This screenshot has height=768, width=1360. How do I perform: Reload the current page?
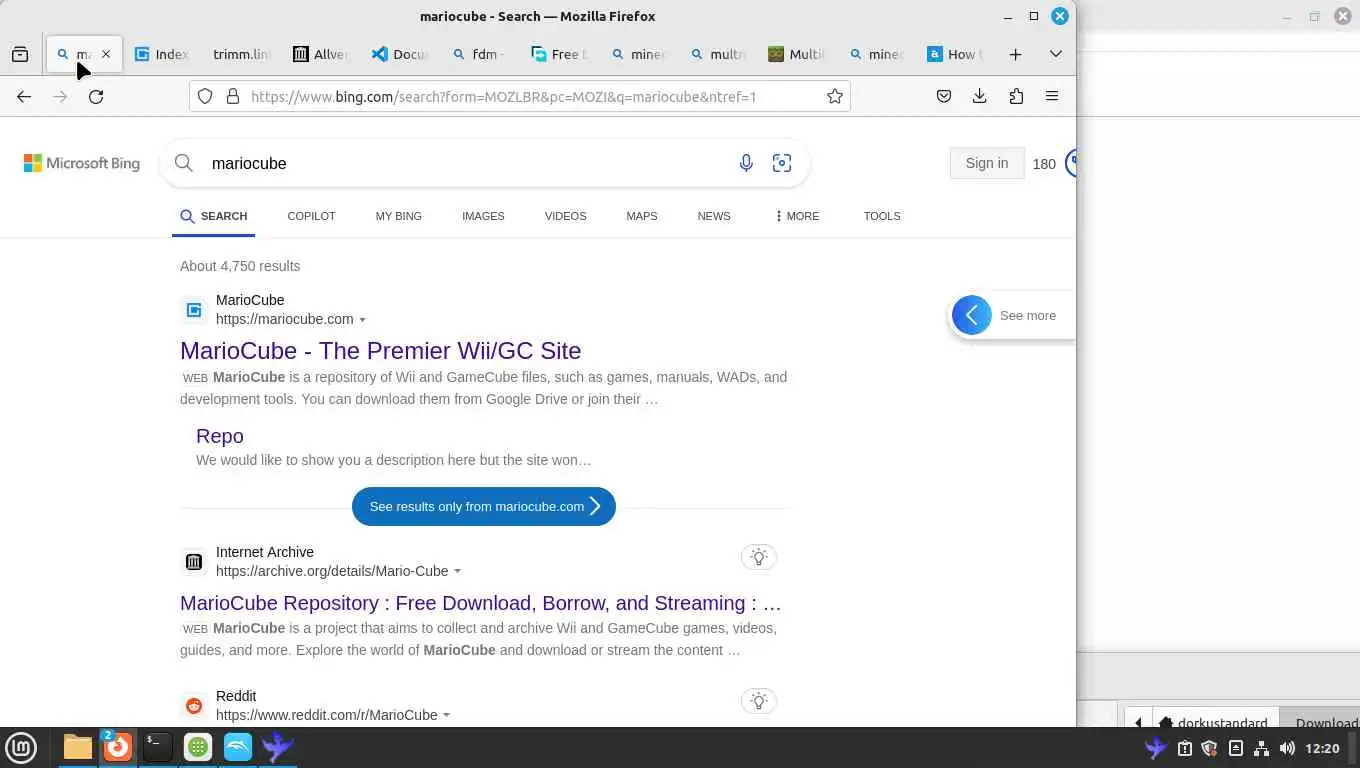96,96
